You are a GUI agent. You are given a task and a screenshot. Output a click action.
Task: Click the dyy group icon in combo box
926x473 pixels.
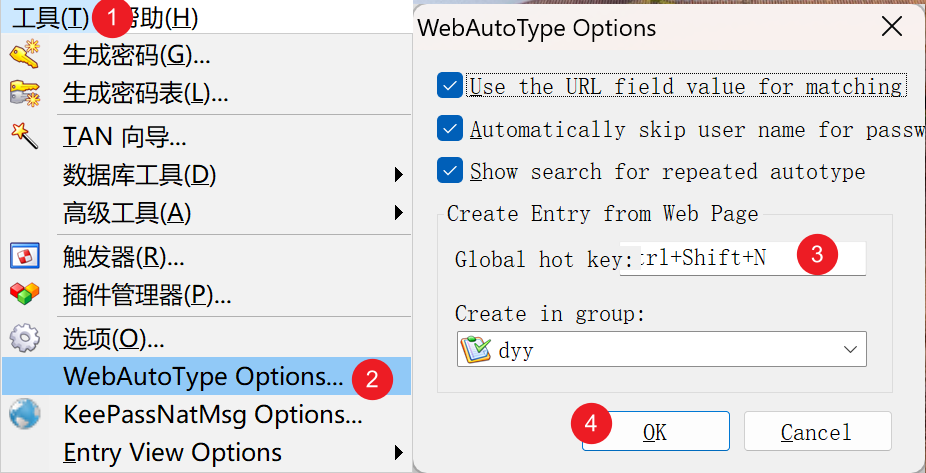(x=472, y=350)
